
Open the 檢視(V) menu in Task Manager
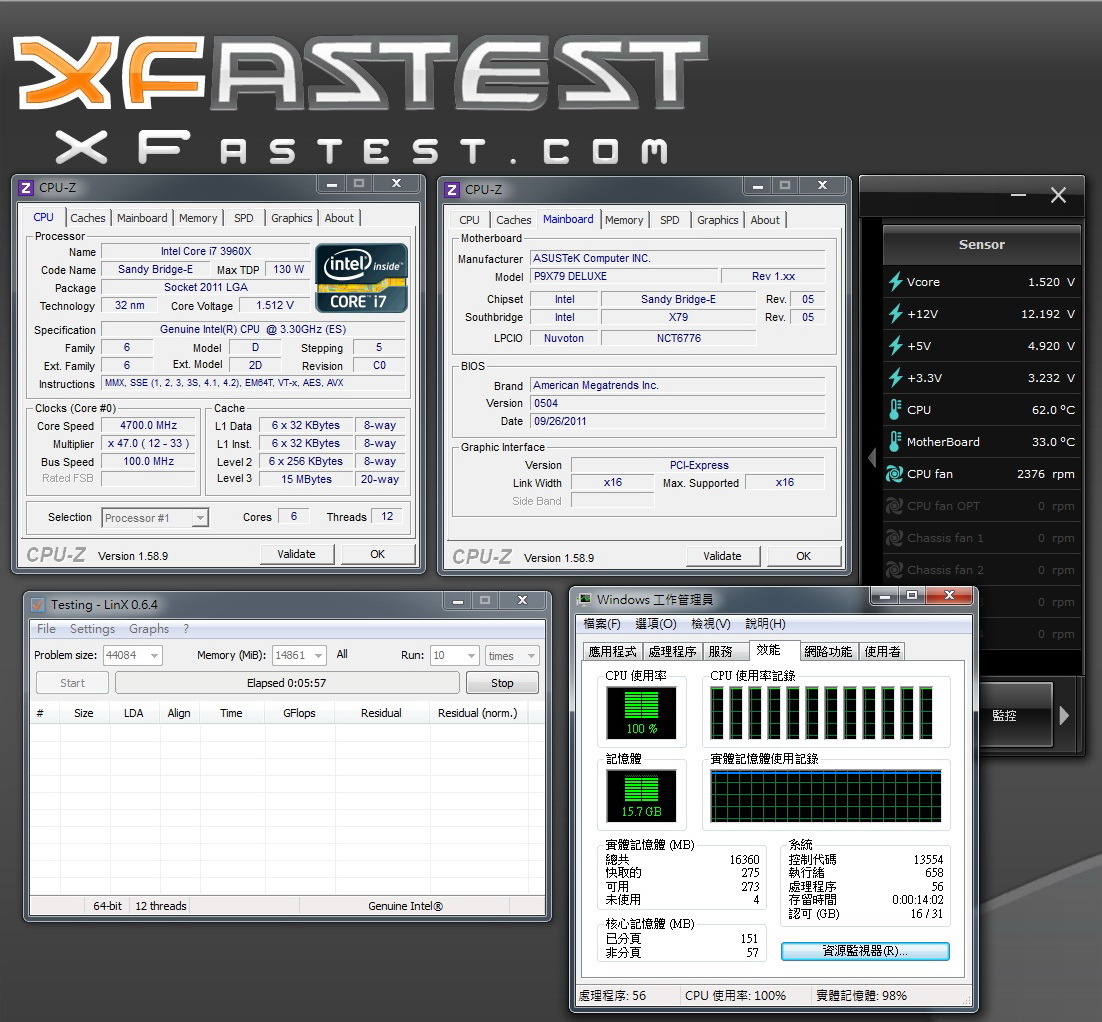click(711, 623)
